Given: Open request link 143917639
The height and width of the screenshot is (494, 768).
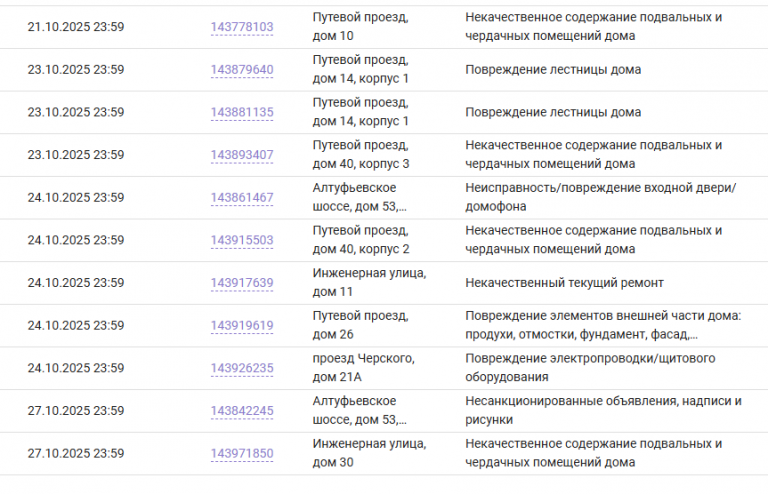Looking at the screenshot, I should click(x=241, y=283).
